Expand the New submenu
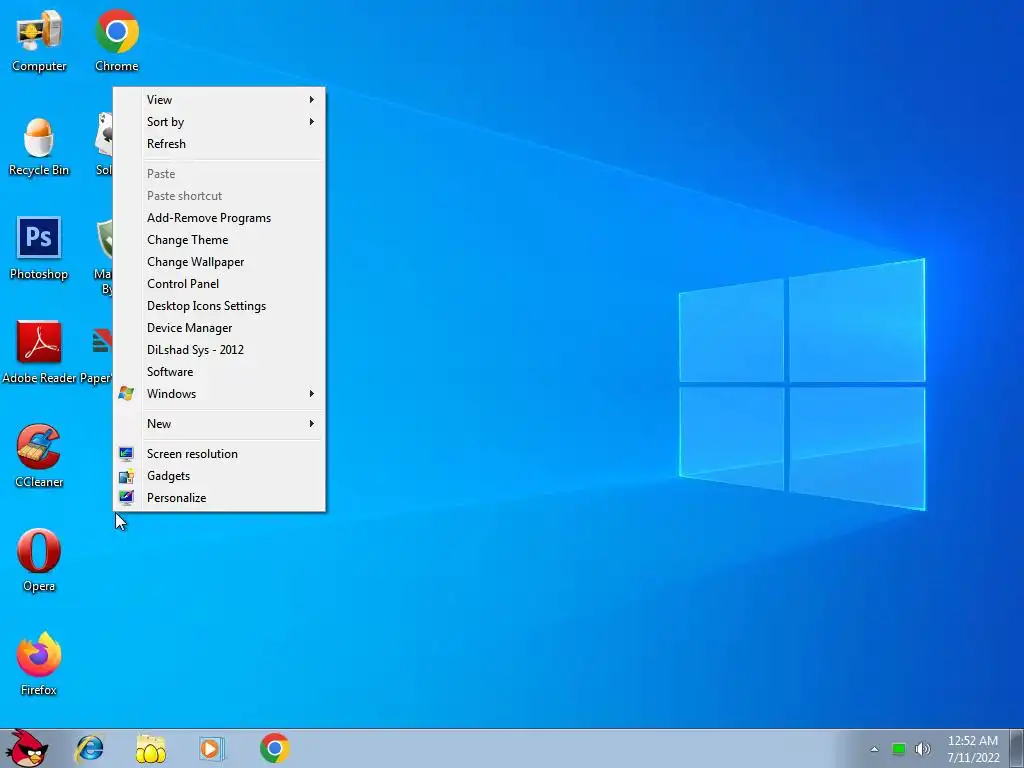Image resolution: width=1024 pixels, height=768 pixels. [219, 424]
